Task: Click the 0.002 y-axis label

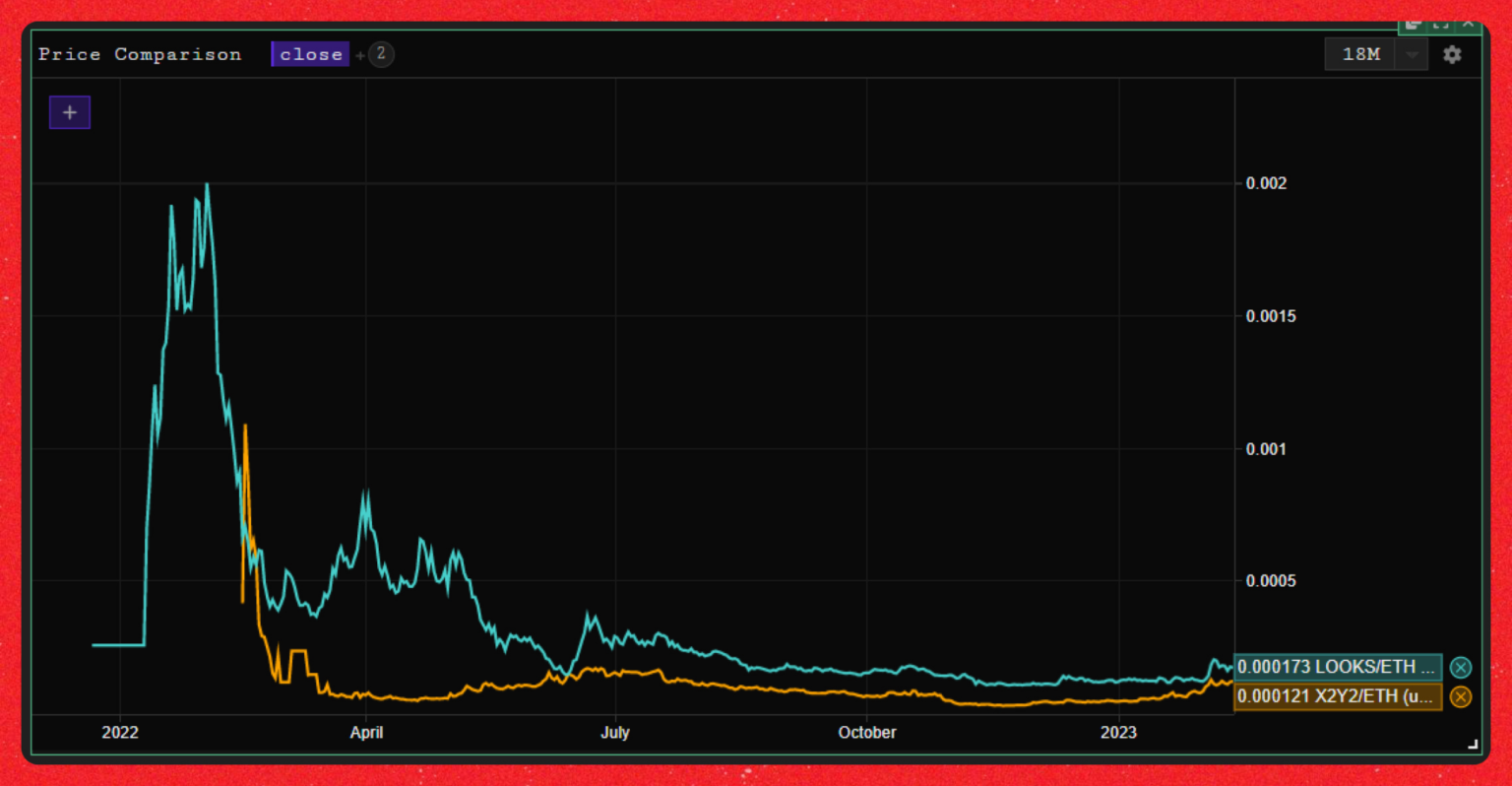Action: (x=1266, y=183)
